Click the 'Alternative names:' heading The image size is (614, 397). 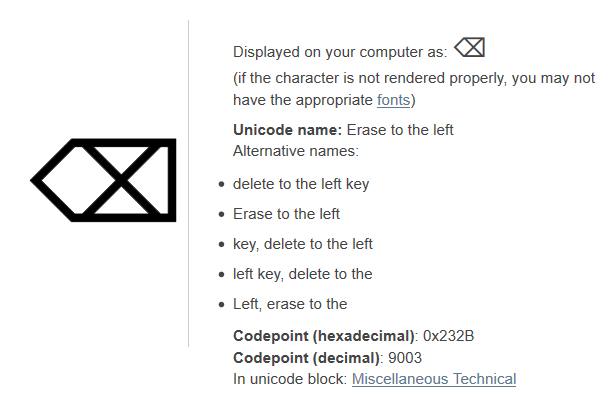point(296,151)
